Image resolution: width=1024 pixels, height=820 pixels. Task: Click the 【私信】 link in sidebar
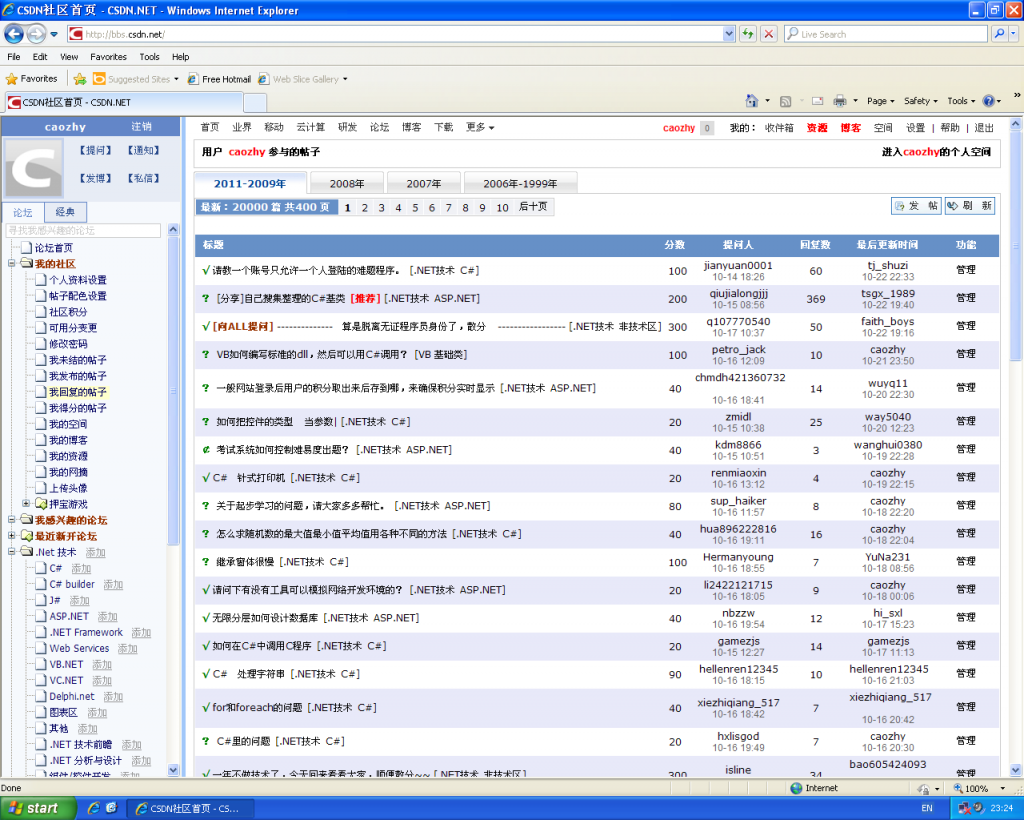point(143,178)
